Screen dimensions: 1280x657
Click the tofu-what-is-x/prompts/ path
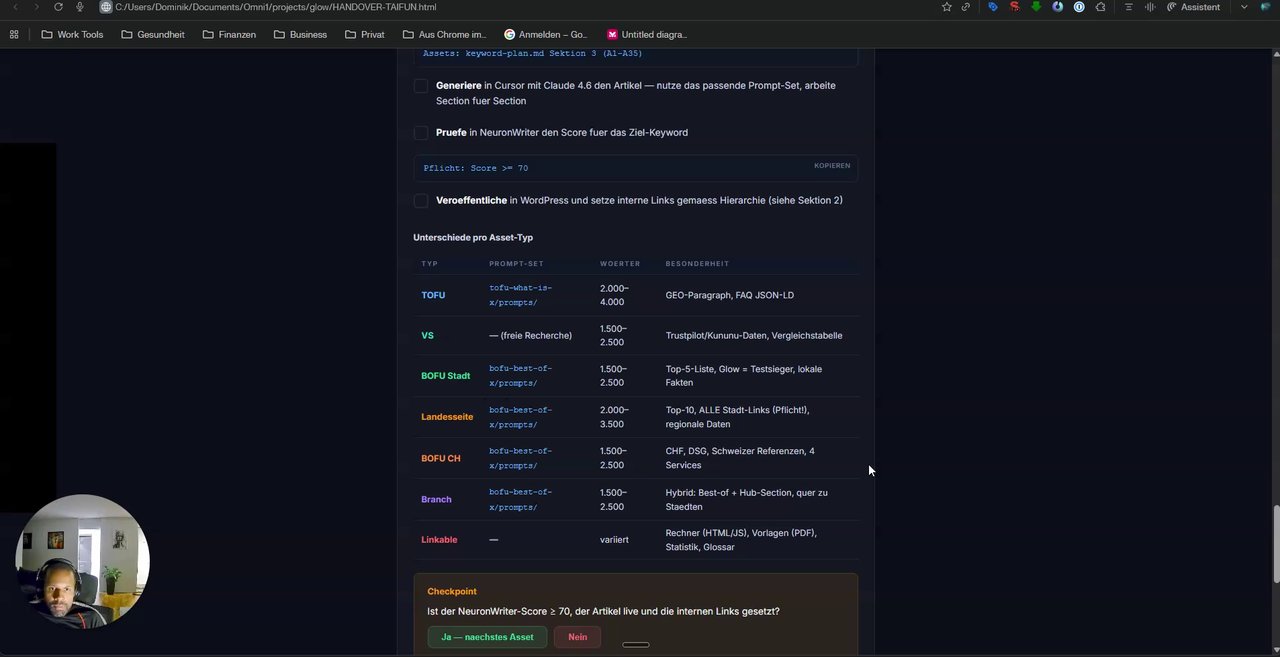[x=520, y=295]
